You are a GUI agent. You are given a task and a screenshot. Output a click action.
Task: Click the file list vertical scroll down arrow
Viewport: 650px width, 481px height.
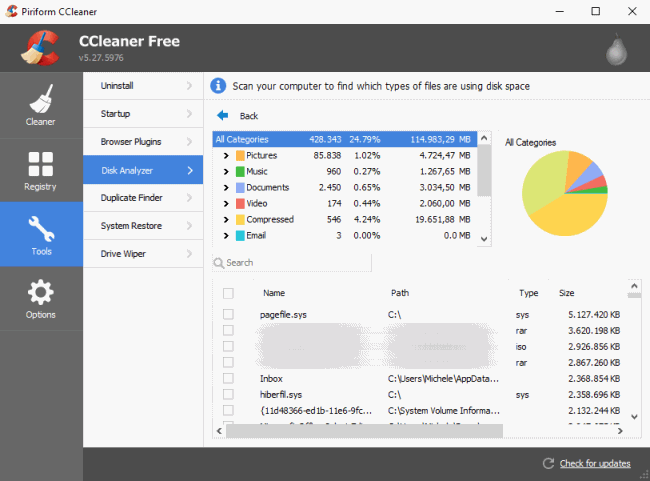[634, 417]
